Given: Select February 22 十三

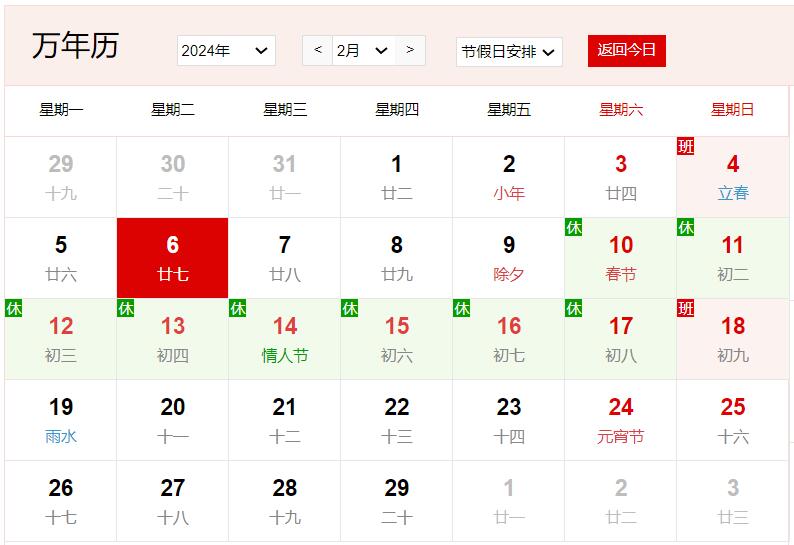Looking at the screenshot, I should point(396,420).
